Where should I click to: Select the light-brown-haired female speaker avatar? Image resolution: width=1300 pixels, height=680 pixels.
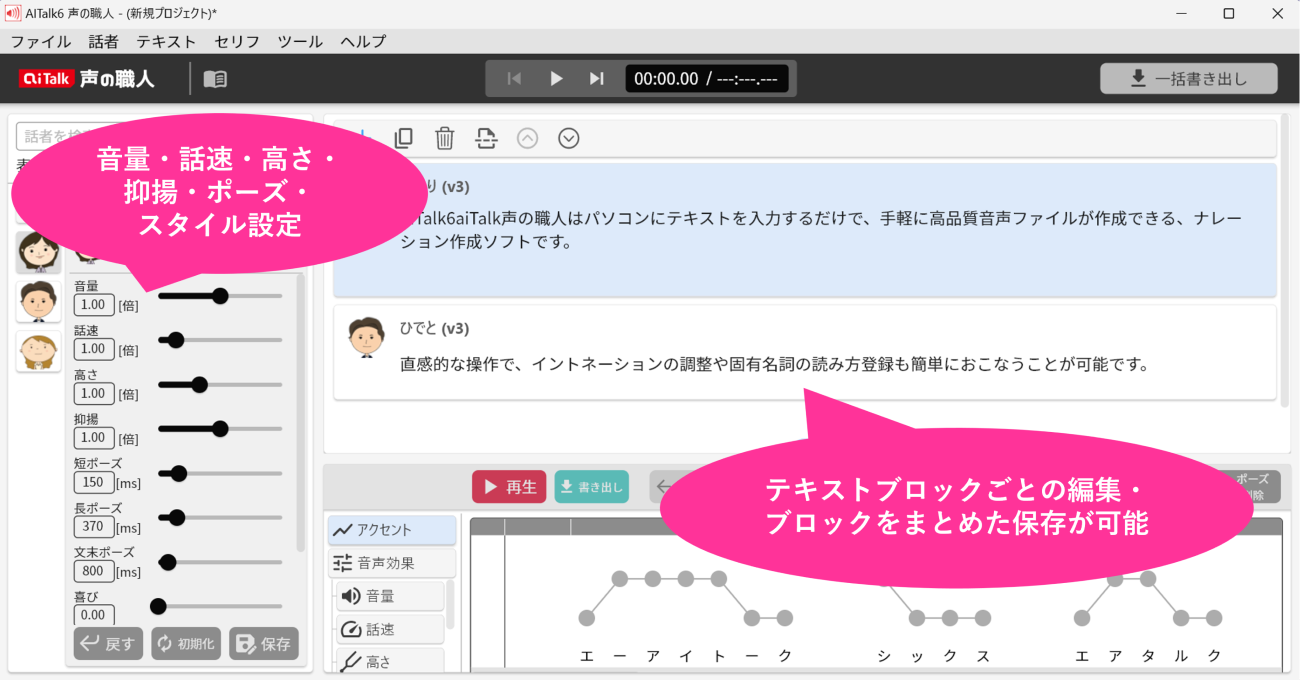38,350
